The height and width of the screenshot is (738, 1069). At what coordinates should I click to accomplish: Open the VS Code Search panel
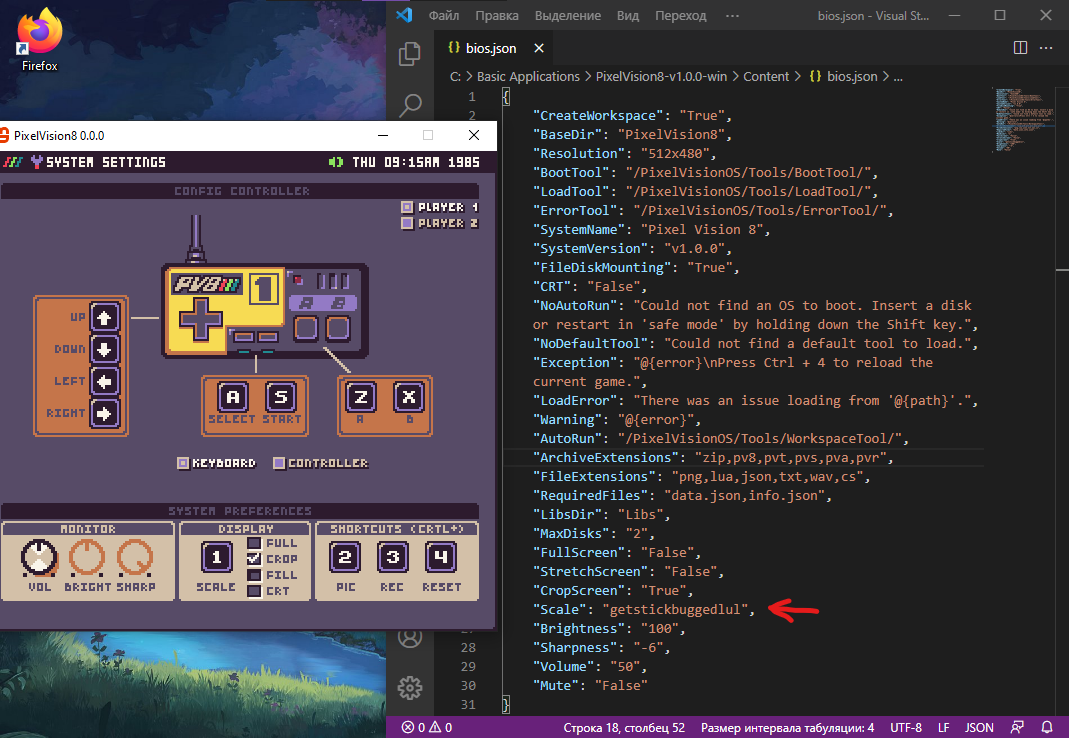pos(410,105)
